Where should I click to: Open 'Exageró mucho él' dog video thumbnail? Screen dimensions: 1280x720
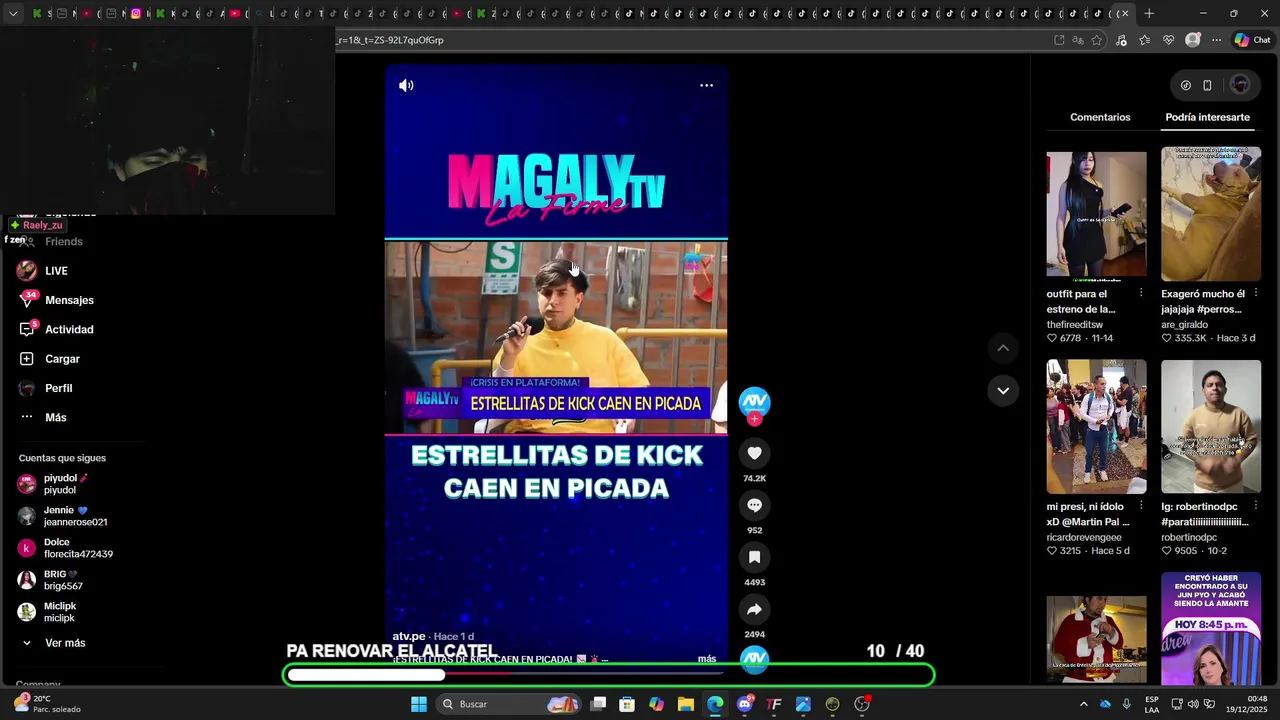[x=1211, y=213]
